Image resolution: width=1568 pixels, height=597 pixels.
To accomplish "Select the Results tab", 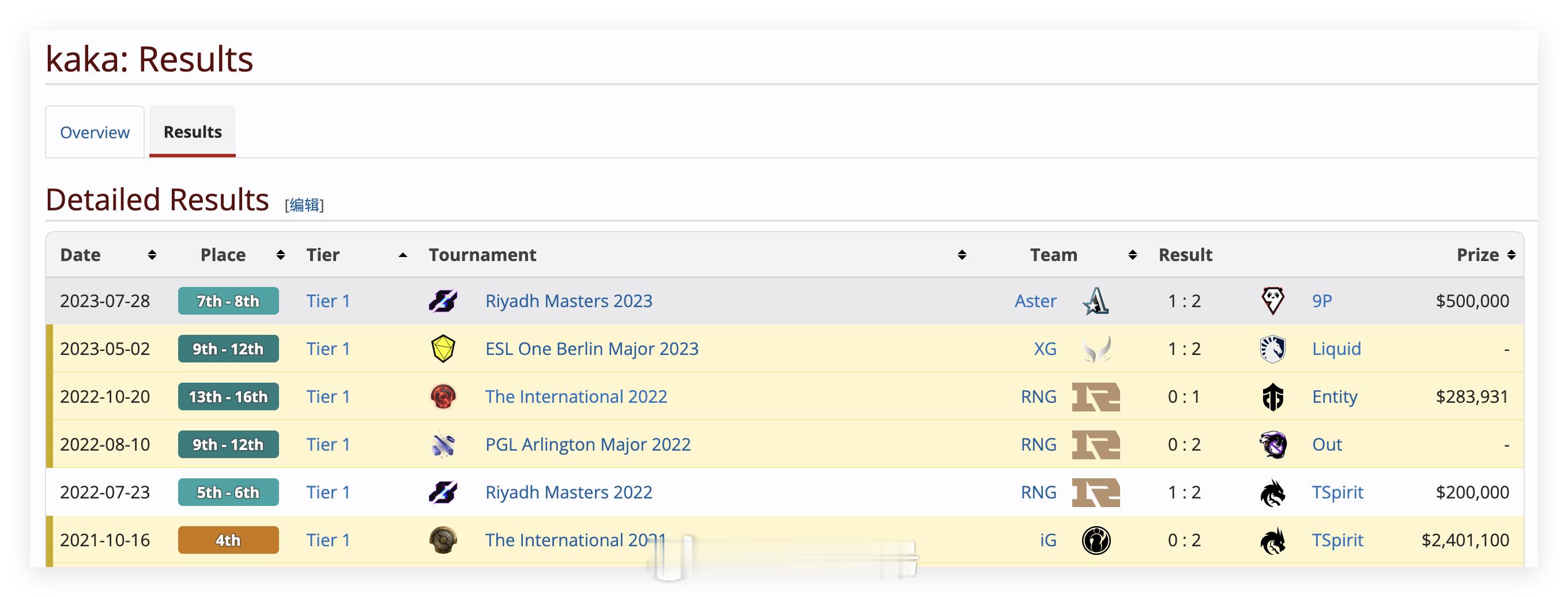I will 193,131.
